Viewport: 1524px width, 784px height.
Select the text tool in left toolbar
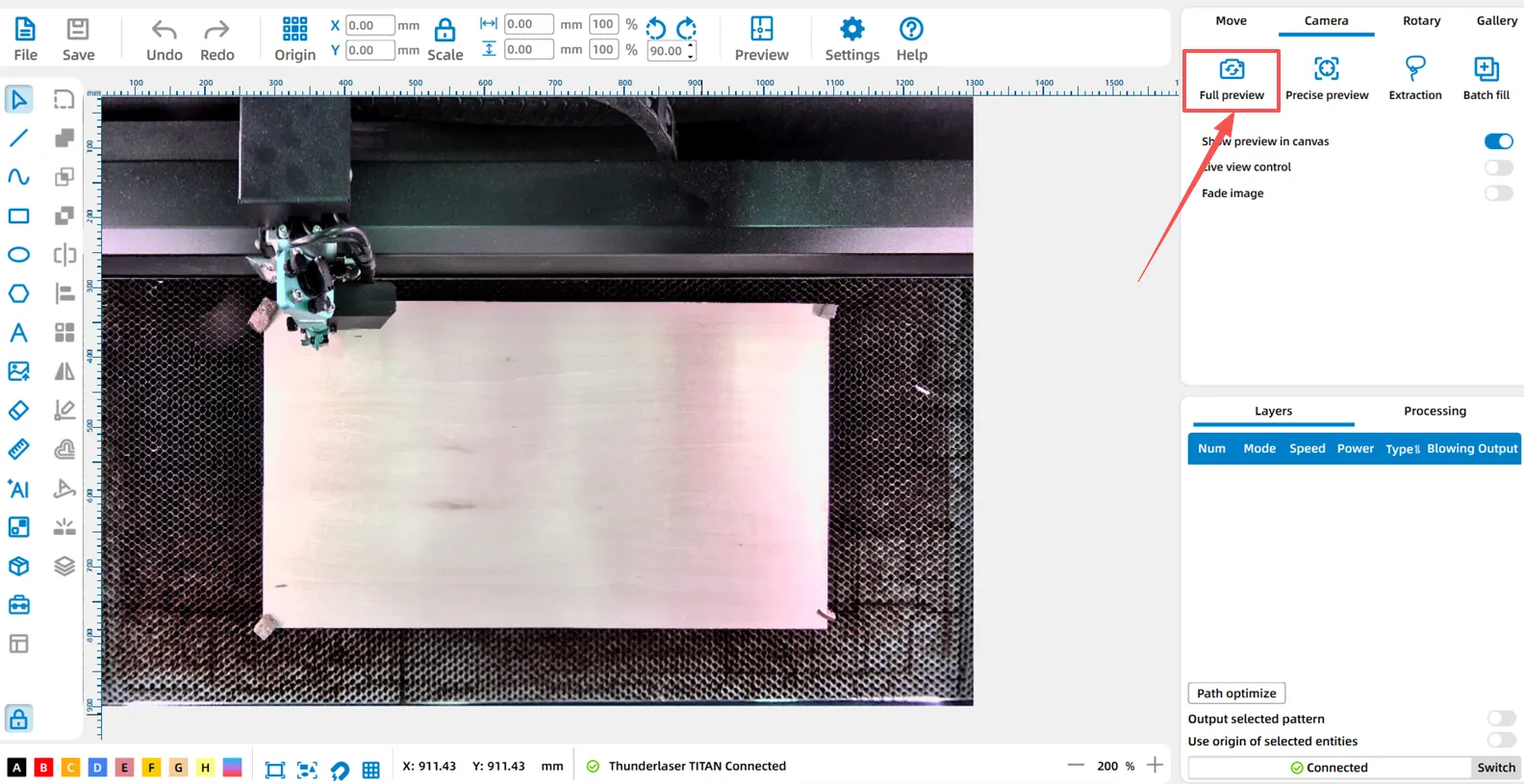[x=18, y=333]
